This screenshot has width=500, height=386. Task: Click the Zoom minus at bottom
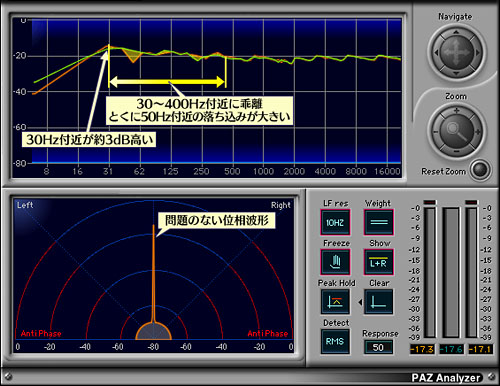click(x=456, y=152)
